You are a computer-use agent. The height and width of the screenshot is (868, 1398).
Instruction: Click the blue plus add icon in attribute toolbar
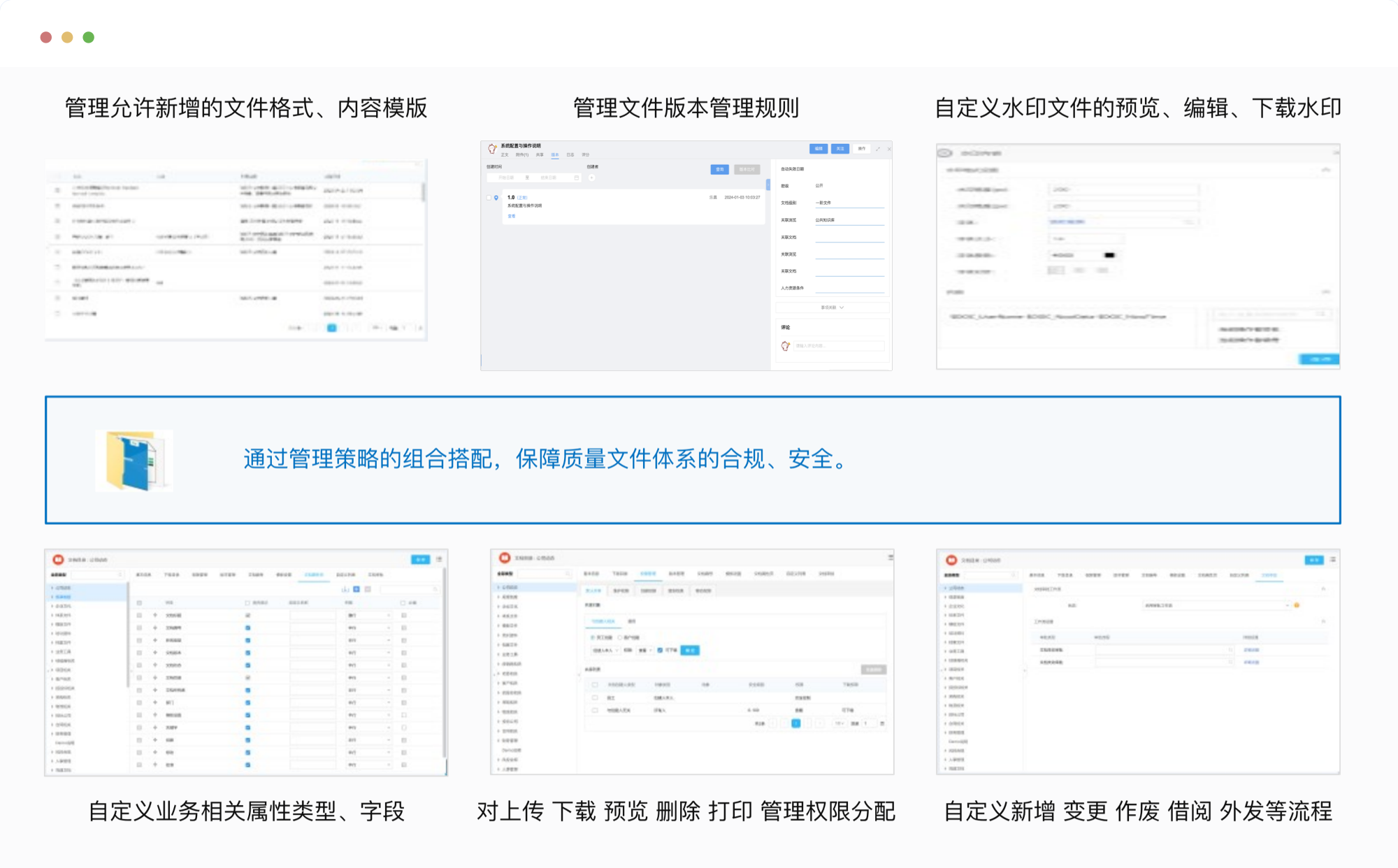click(356, 589)
